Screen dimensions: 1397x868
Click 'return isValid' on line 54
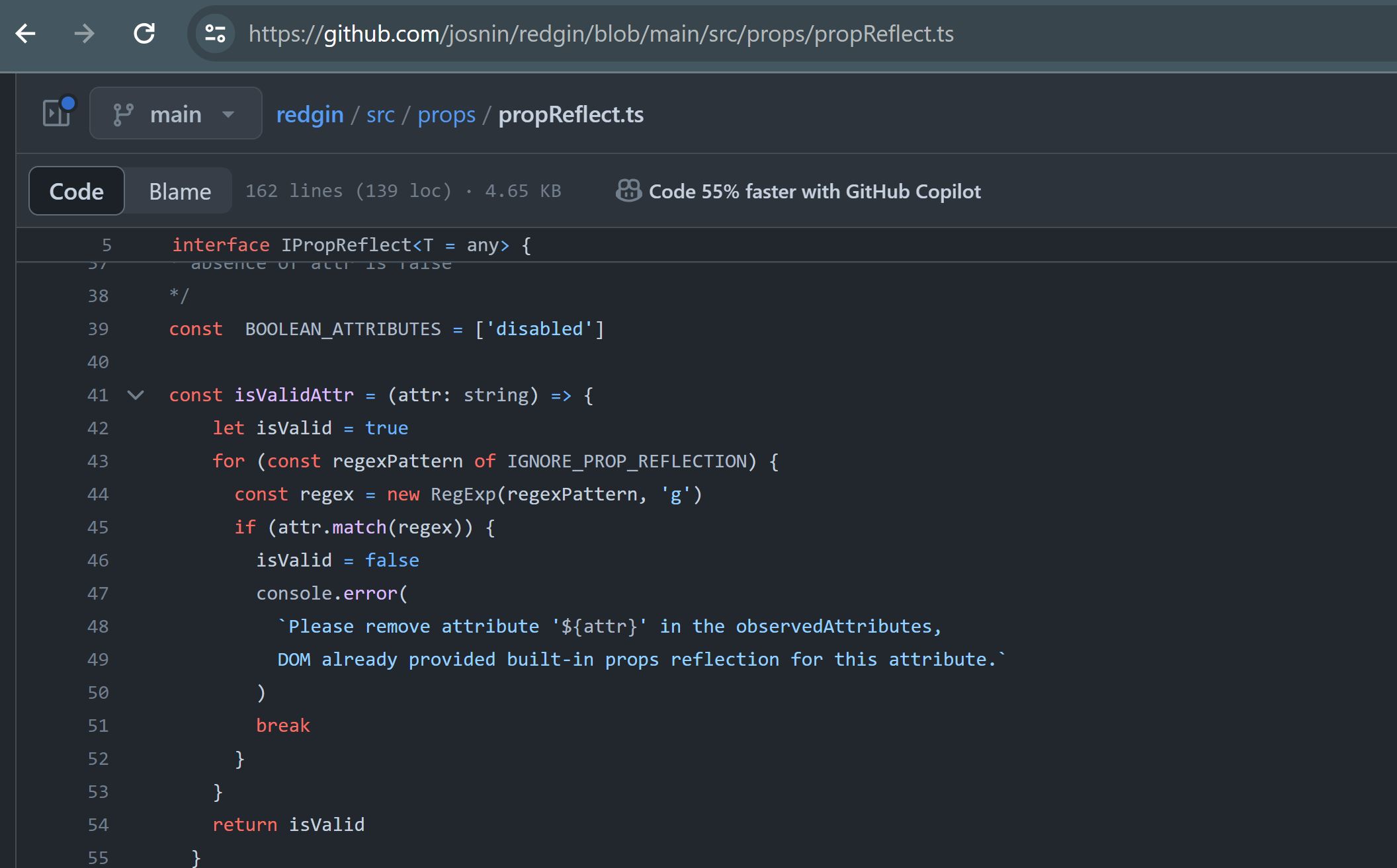pyautogui.click(x=288, y=825)
